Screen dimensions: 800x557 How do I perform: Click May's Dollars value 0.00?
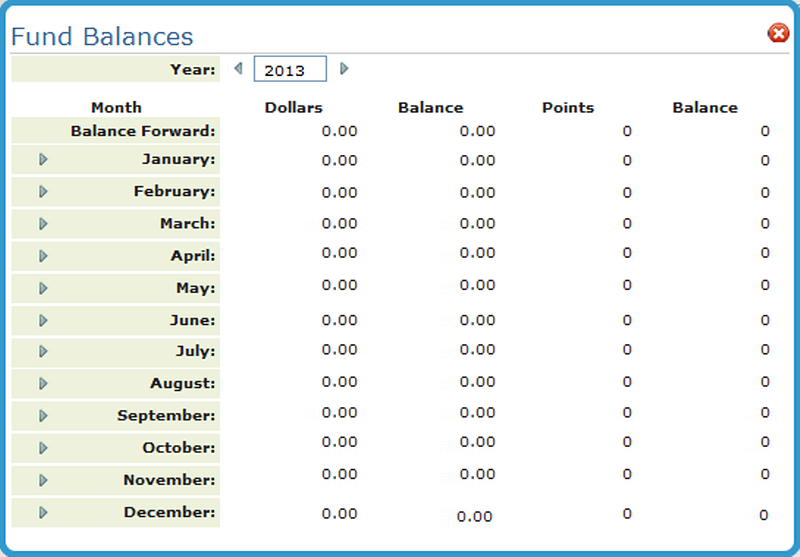point(339,285)
